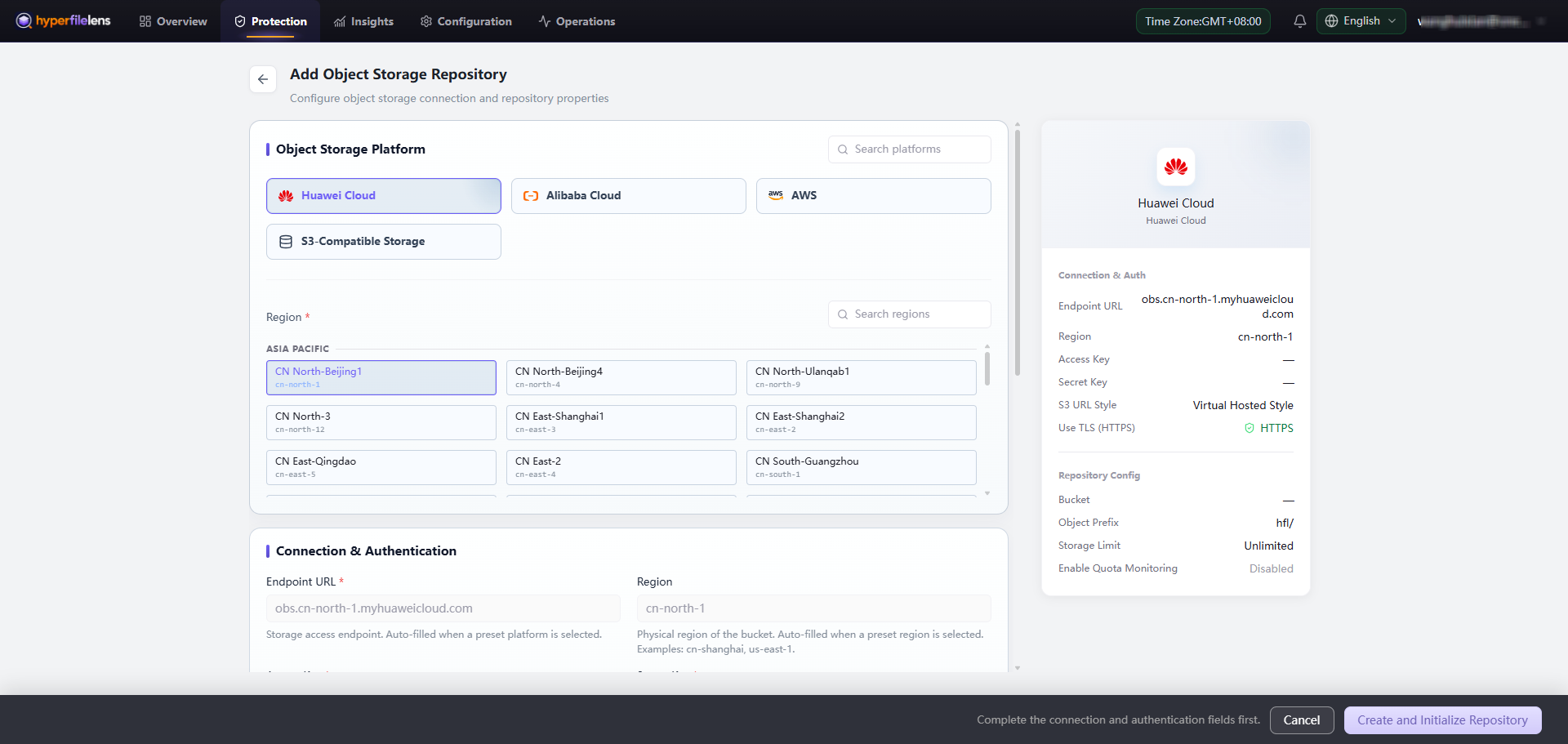Click the Region cn-north-1 input field

click(814, 608)
